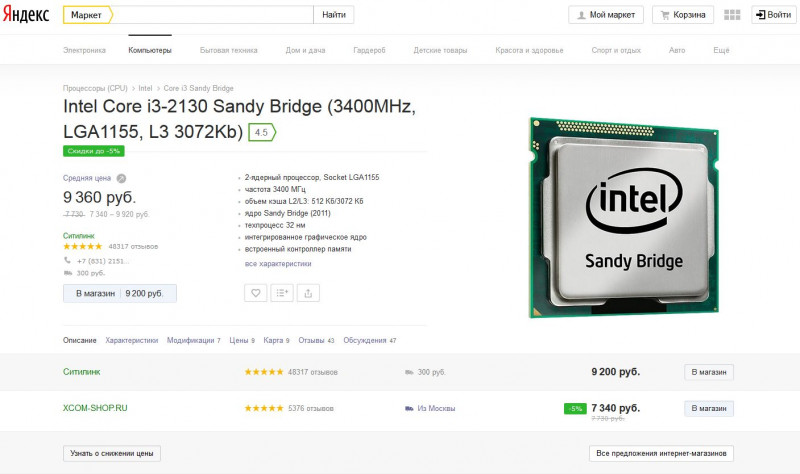The image size is (800, 474).
Task: Open Мой маркет page
Action: [607, 15]
